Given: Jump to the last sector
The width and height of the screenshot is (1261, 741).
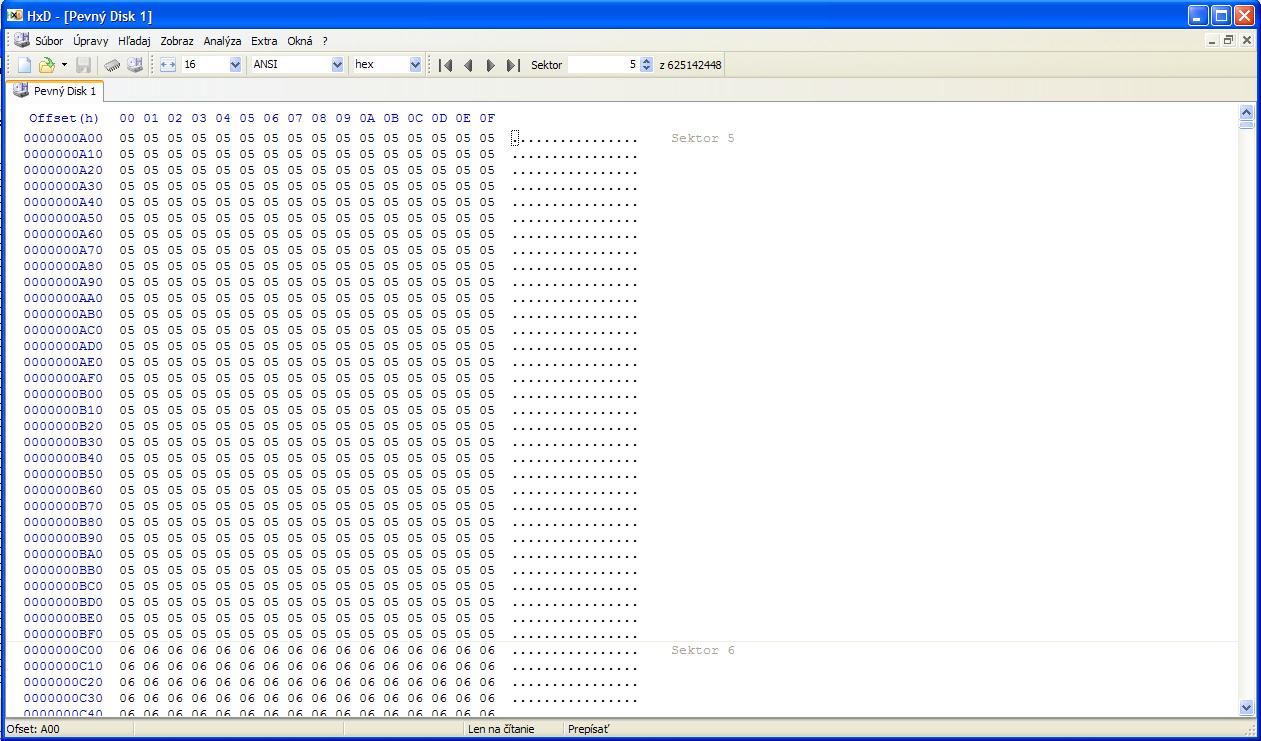Looking at the screenshot, I should tap(513, 65).
